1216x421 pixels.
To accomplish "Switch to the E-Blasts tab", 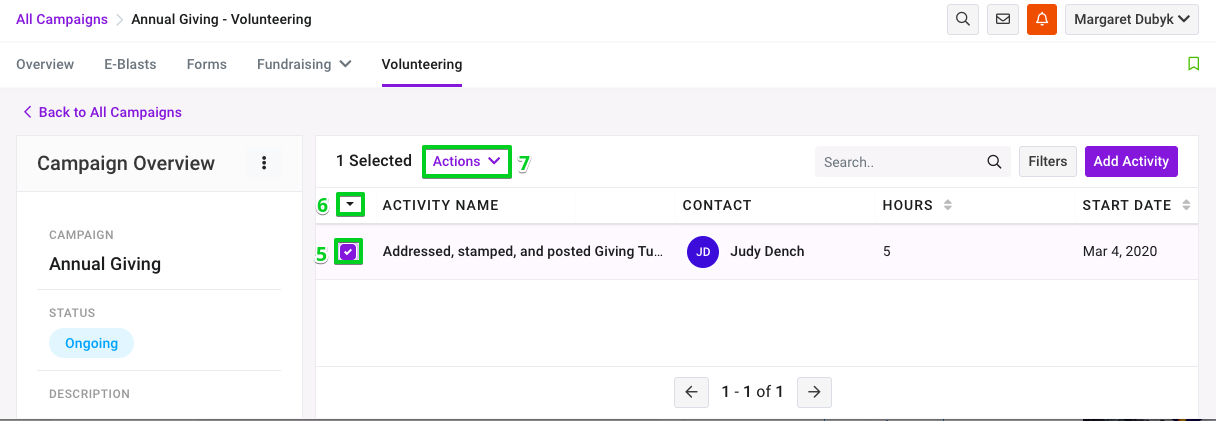I will click(130, 64).
